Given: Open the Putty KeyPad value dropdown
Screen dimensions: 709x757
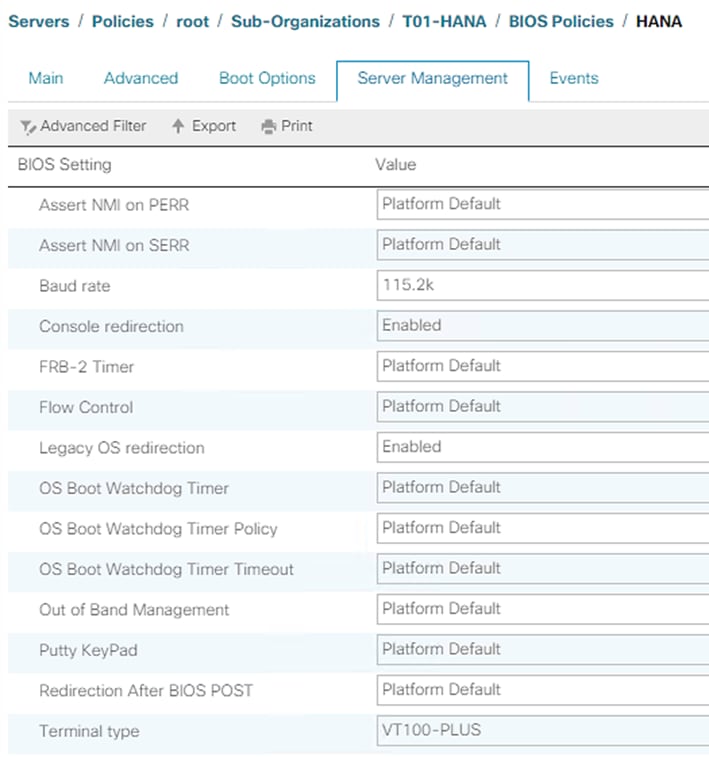Looking at the screenshot, I should [x=542, y=650].
